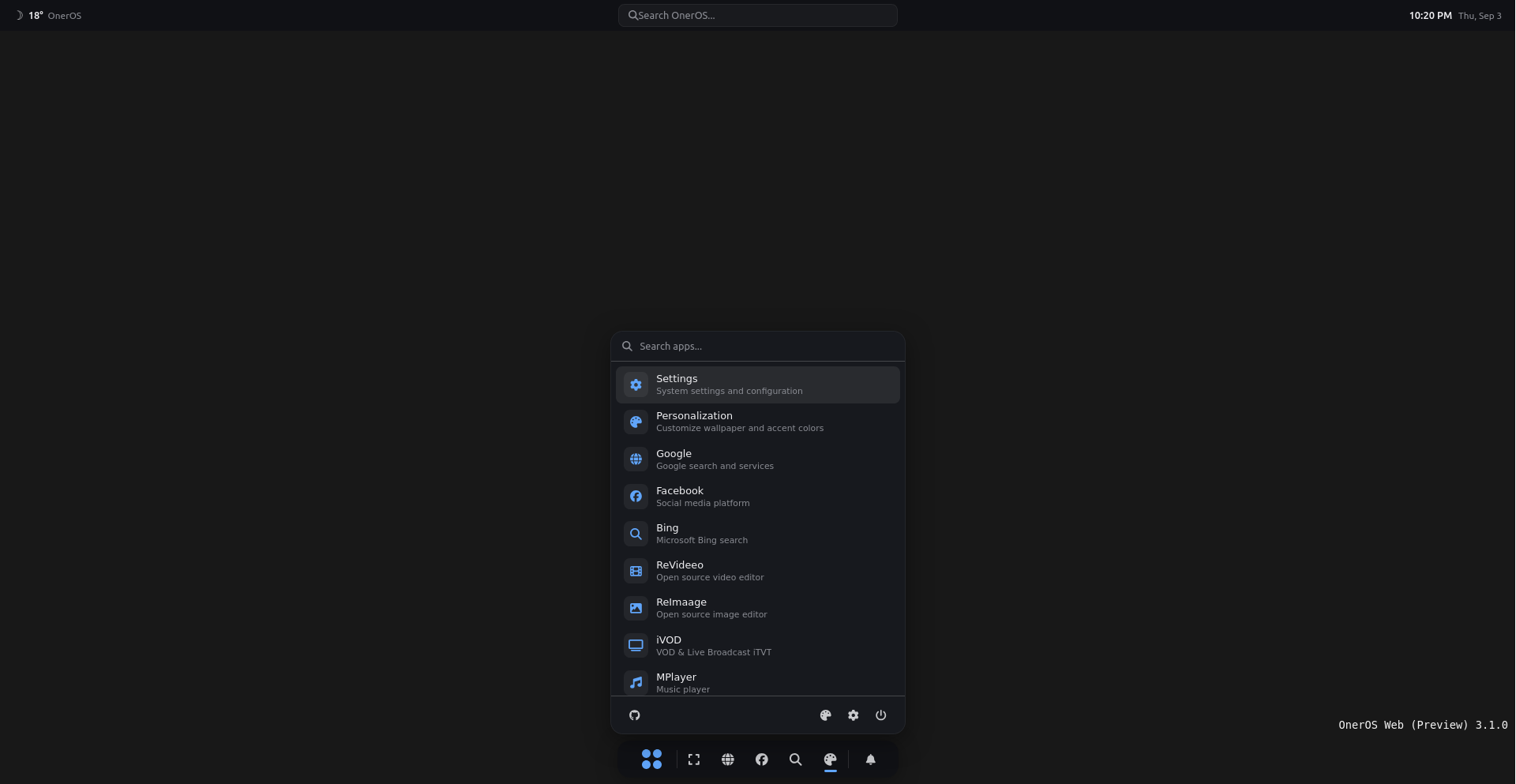Launch Google from the app list

click(758, 460)
